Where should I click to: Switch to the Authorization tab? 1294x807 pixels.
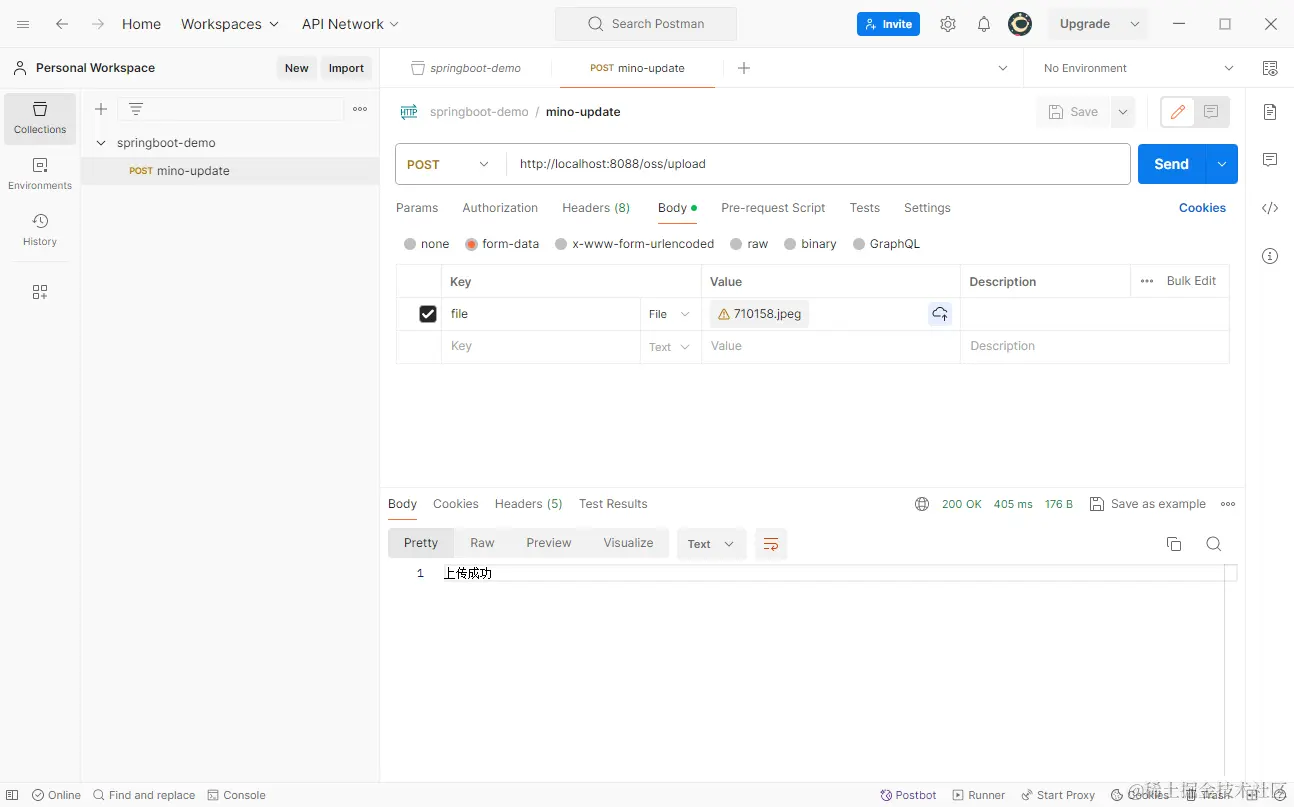(500, 208)
